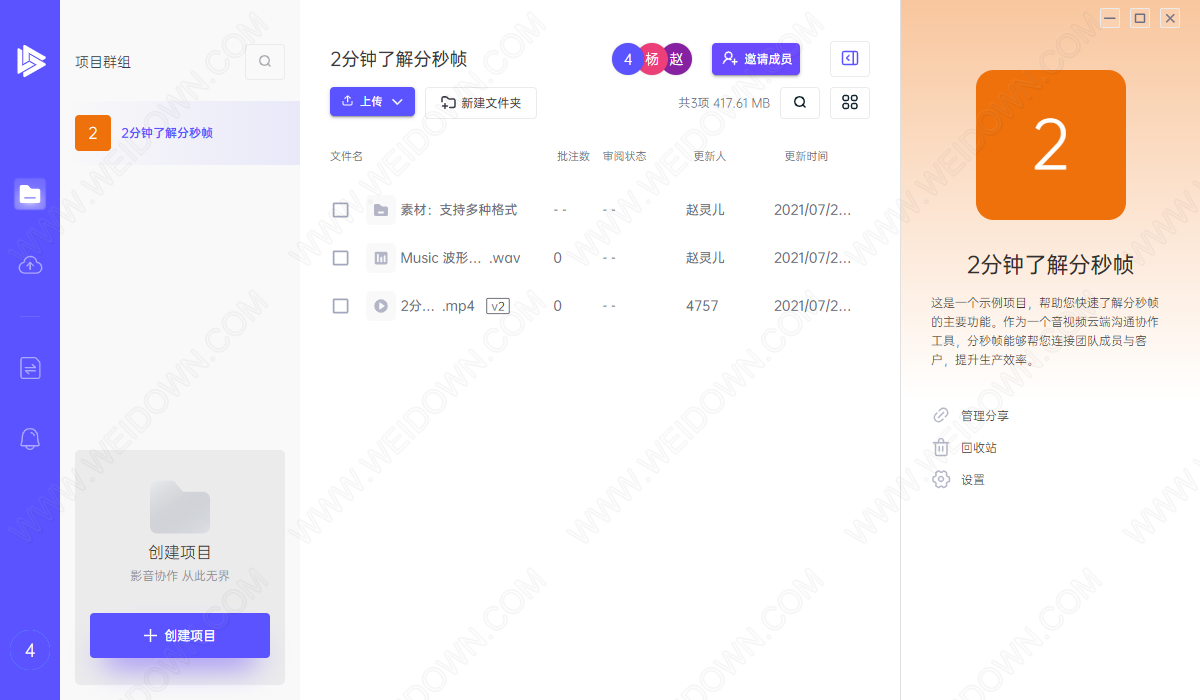The height and width of the screenshot is (700, 1200).
Task: Open the cloud upload sidebar icon
Action: point(30,265)
